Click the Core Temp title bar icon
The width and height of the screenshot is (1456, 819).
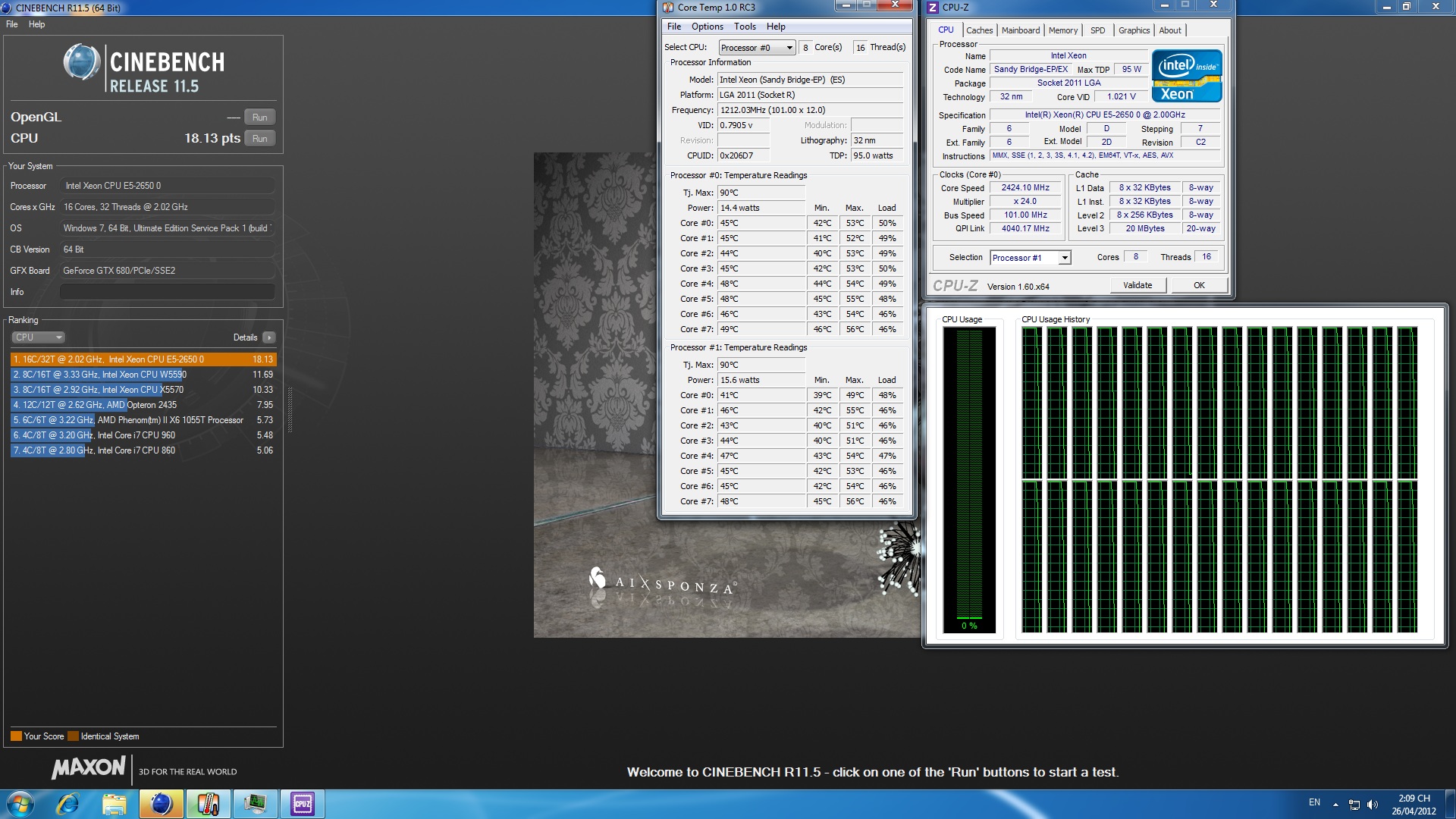(x=668, y=7)
